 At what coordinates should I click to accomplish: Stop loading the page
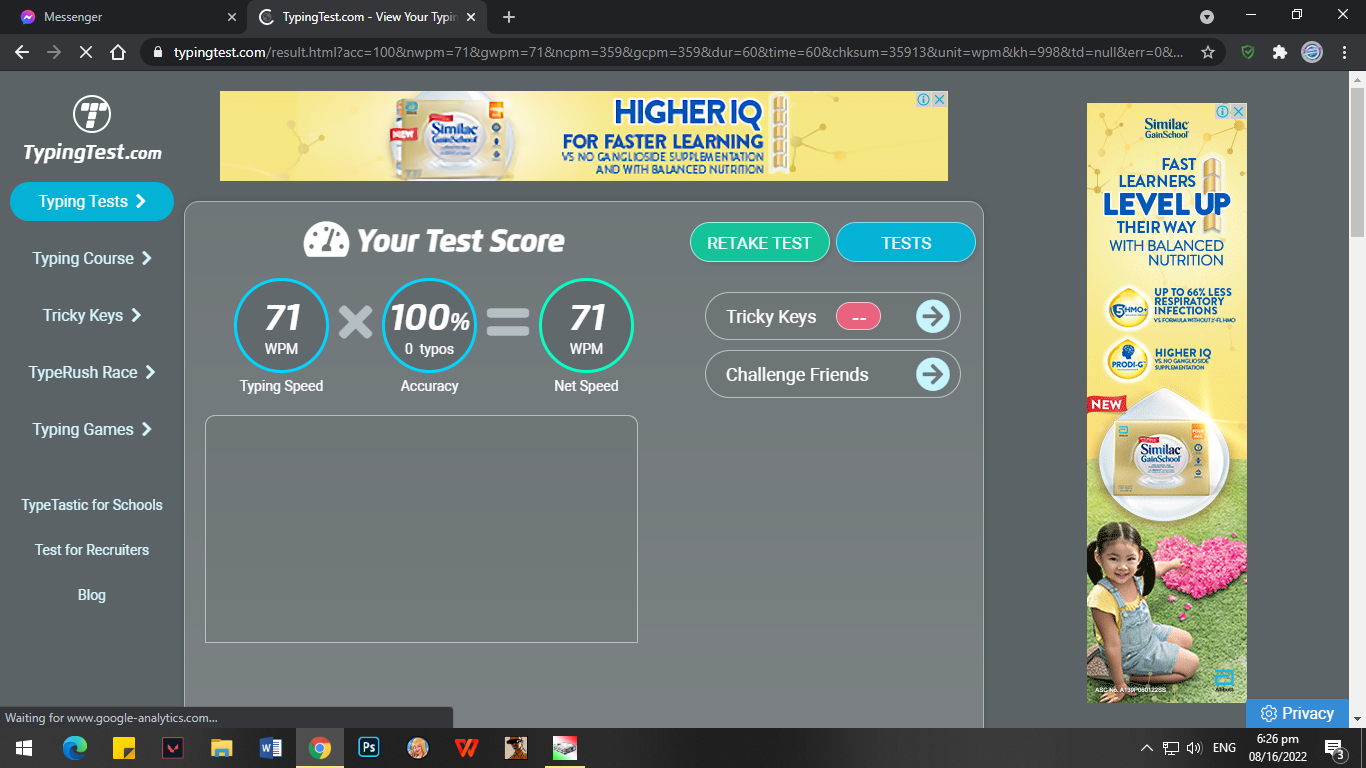[86, 52]
